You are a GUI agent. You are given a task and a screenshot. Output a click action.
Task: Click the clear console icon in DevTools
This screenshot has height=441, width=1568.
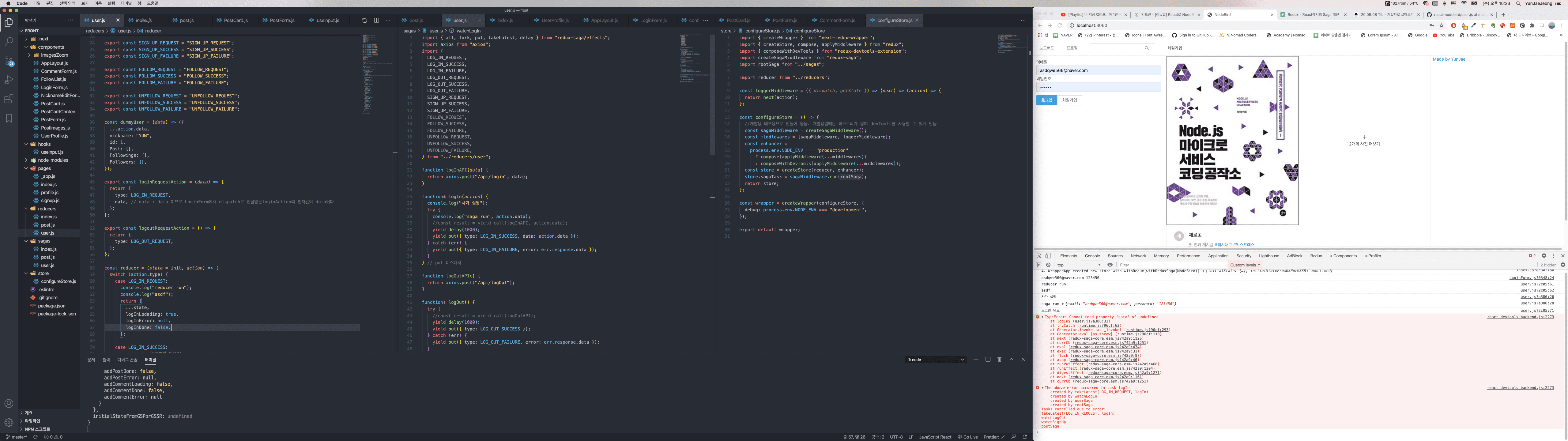click(1048, 265)
